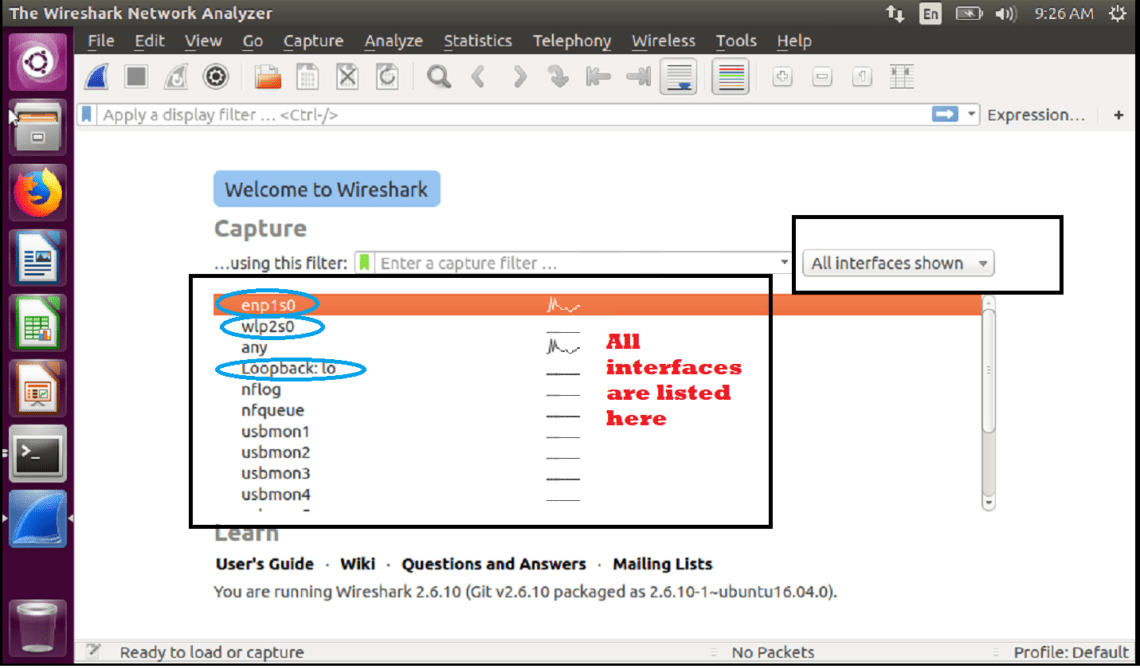1140x669 pixels.
Task: Open the View menu
Action: (x=203, y=41)
